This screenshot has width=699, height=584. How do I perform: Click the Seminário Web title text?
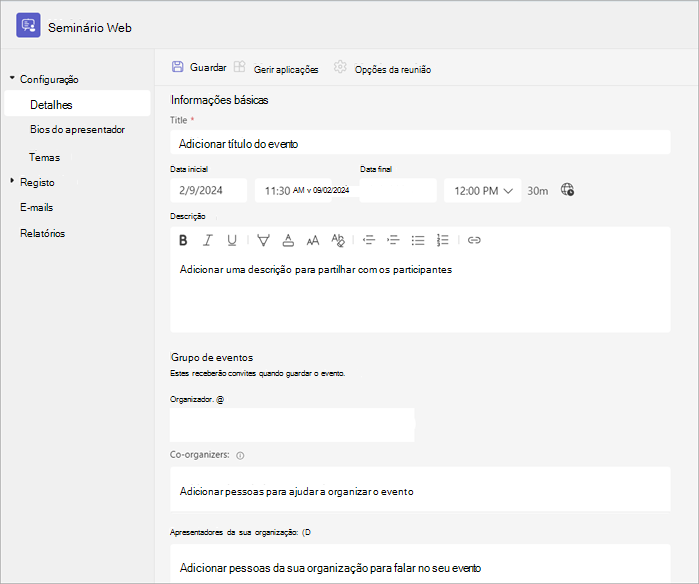click(x=90, y=28)
